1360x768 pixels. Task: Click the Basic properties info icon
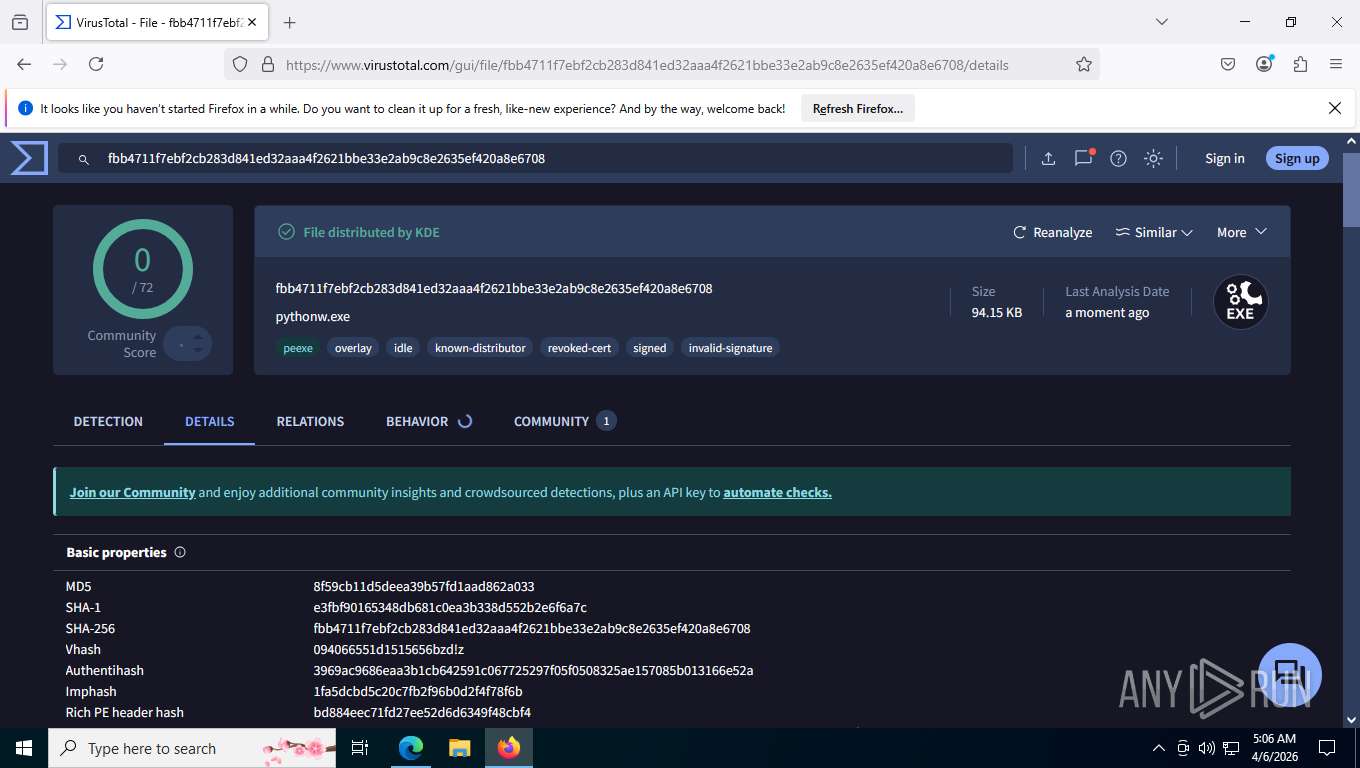[180, 552]
